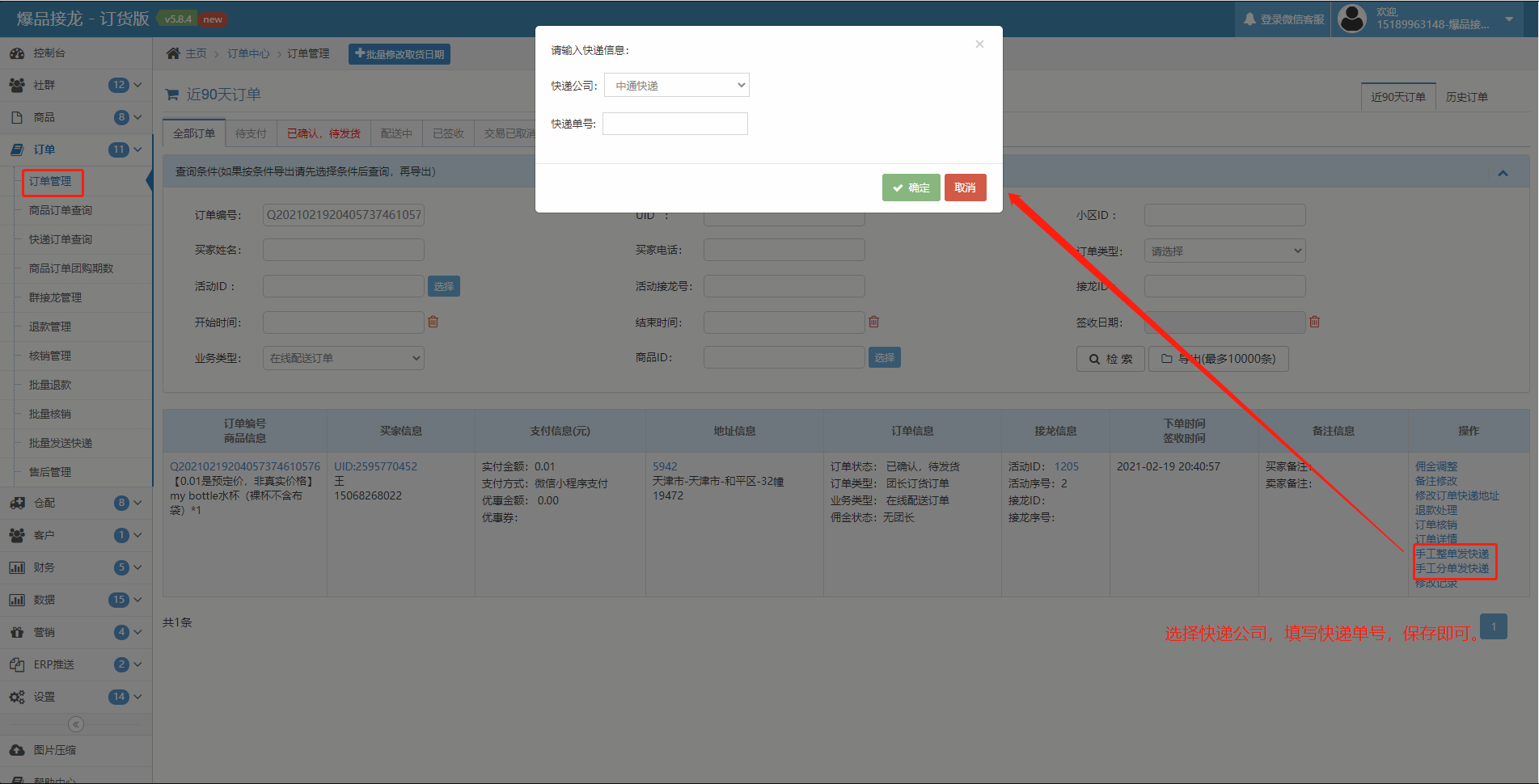Click the 手工分单发快递 link
Viewport: 1539px width, 784px height.
click(1452, 568)
